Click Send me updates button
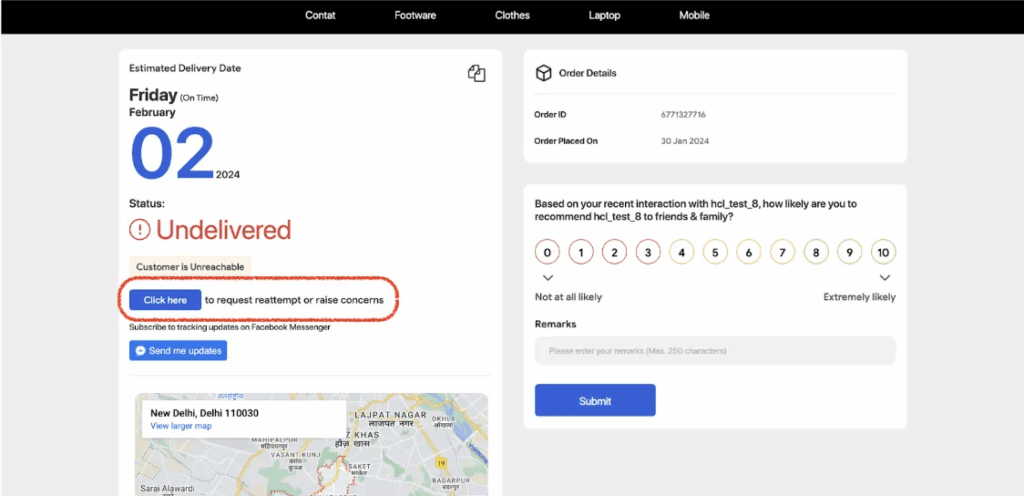Image resolution: width=1024 pixels, height=496 pixels. coord(178,351)
